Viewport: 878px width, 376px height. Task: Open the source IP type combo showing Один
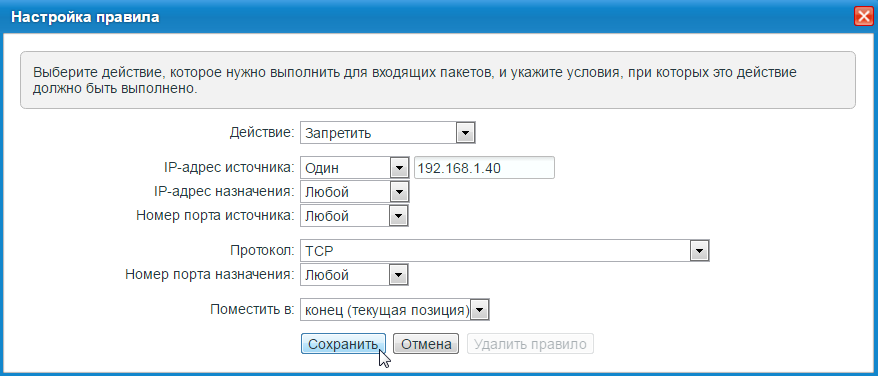(354, 168)
